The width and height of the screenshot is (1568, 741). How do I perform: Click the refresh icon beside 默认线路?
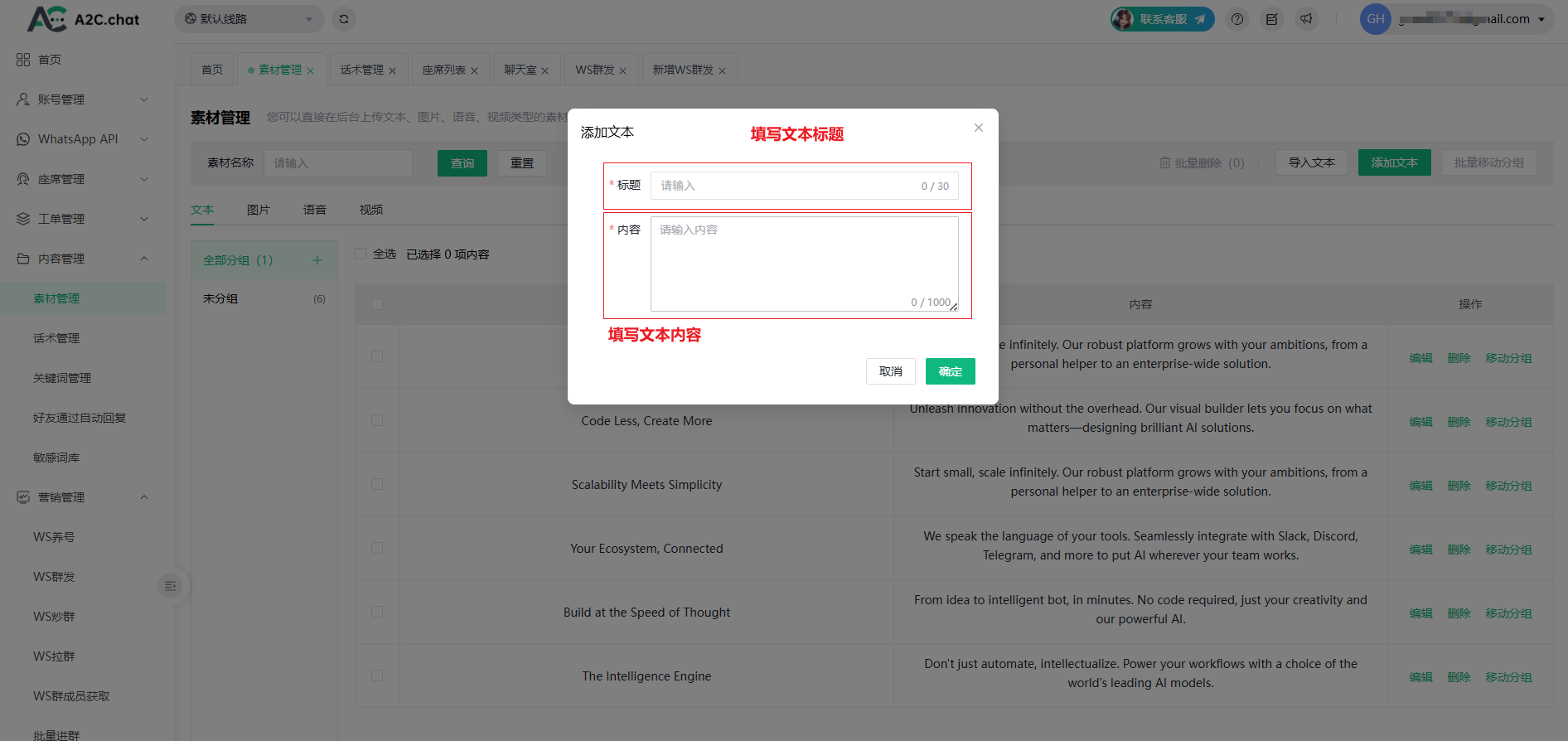pos(344,19)
